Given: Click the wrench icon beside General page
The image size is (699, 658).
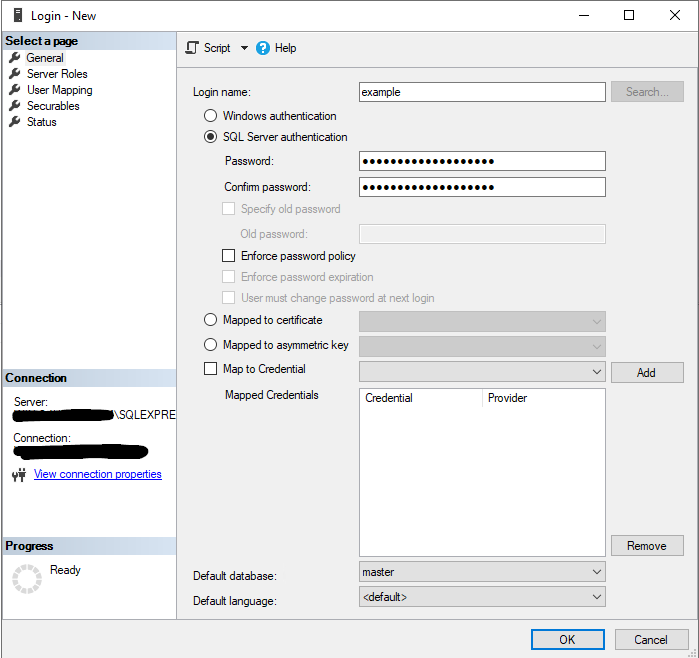Looking at the screenshot, I should click(15, 58).
